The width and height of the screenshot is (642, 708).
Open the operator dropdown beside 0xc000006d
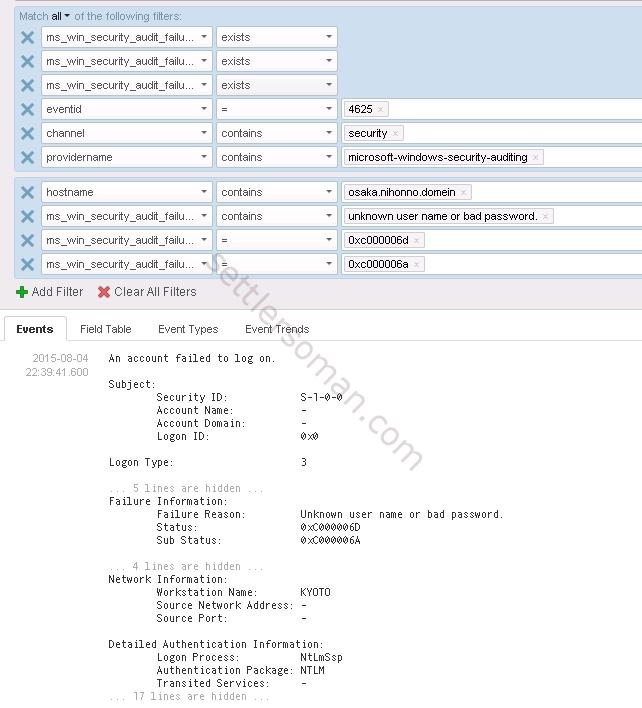[277, 240]
